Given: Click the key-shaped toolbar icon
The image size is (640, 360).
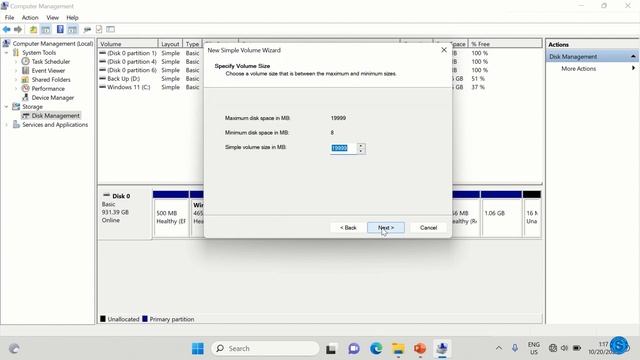Looking at the screenshot, I should click(x=87, y=29).
